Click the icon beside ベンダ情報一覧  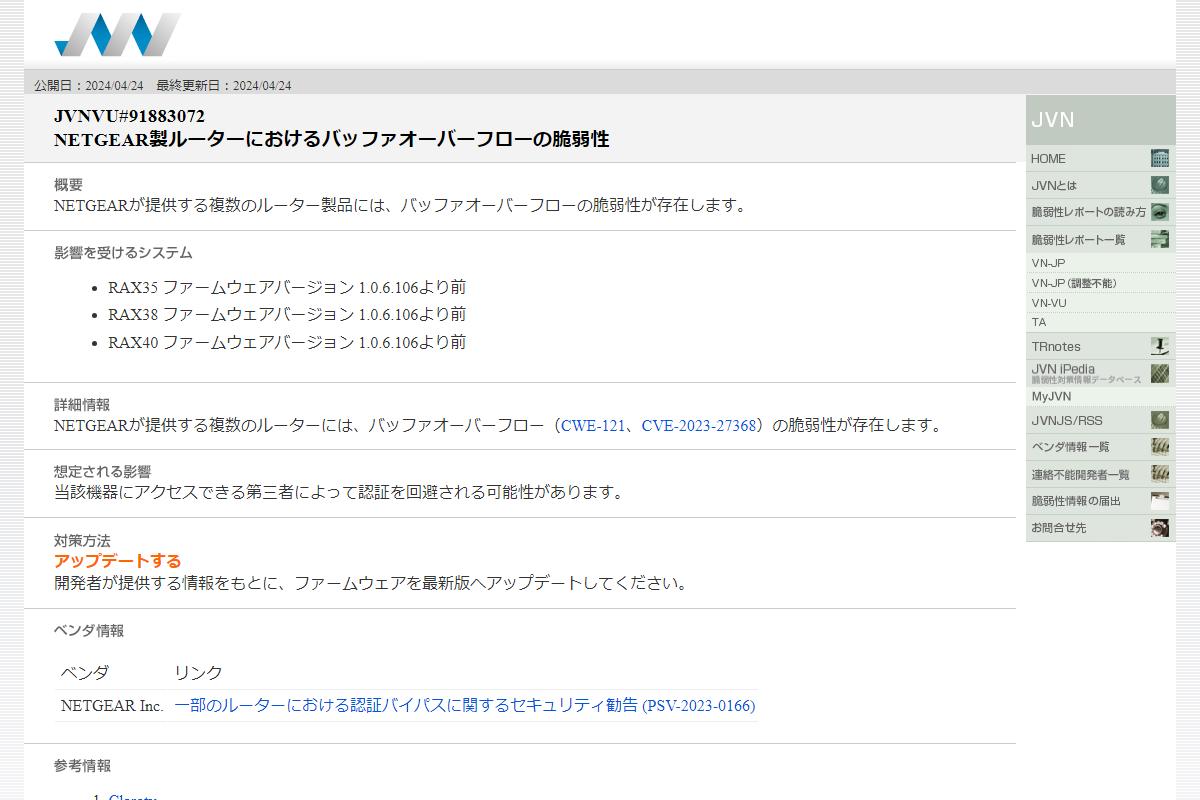(1159, 447)
